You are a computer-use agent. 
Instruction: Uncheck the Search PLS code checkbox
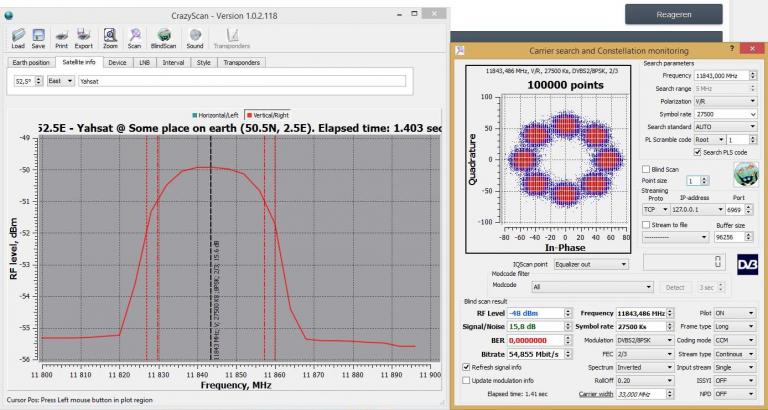697,152
